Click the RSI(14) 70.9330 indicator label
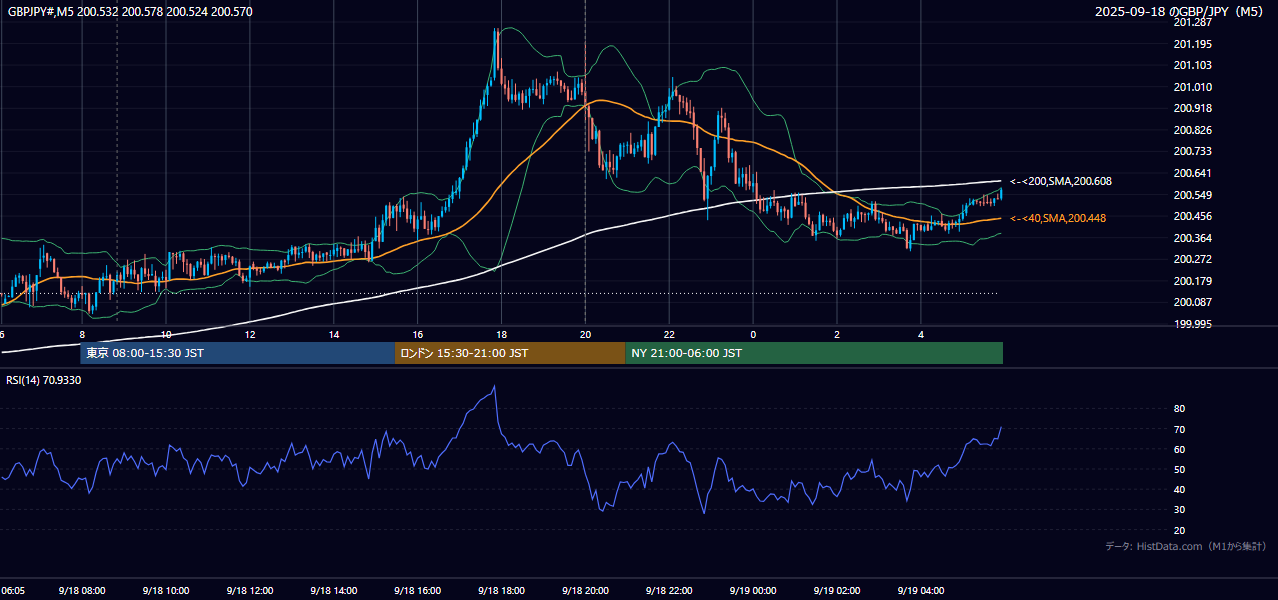This screenshot has height=600, width=1278. [44, 380]
